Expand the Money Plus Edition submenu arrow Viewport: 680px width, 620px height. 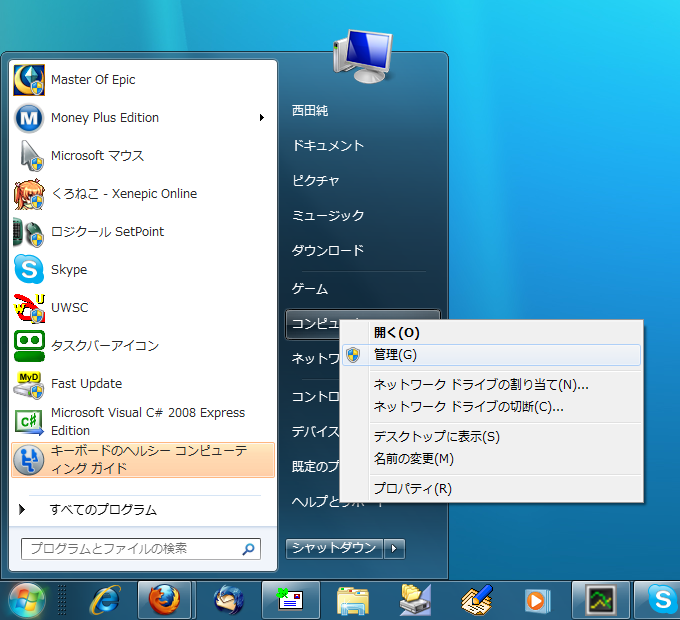point(262,118)
